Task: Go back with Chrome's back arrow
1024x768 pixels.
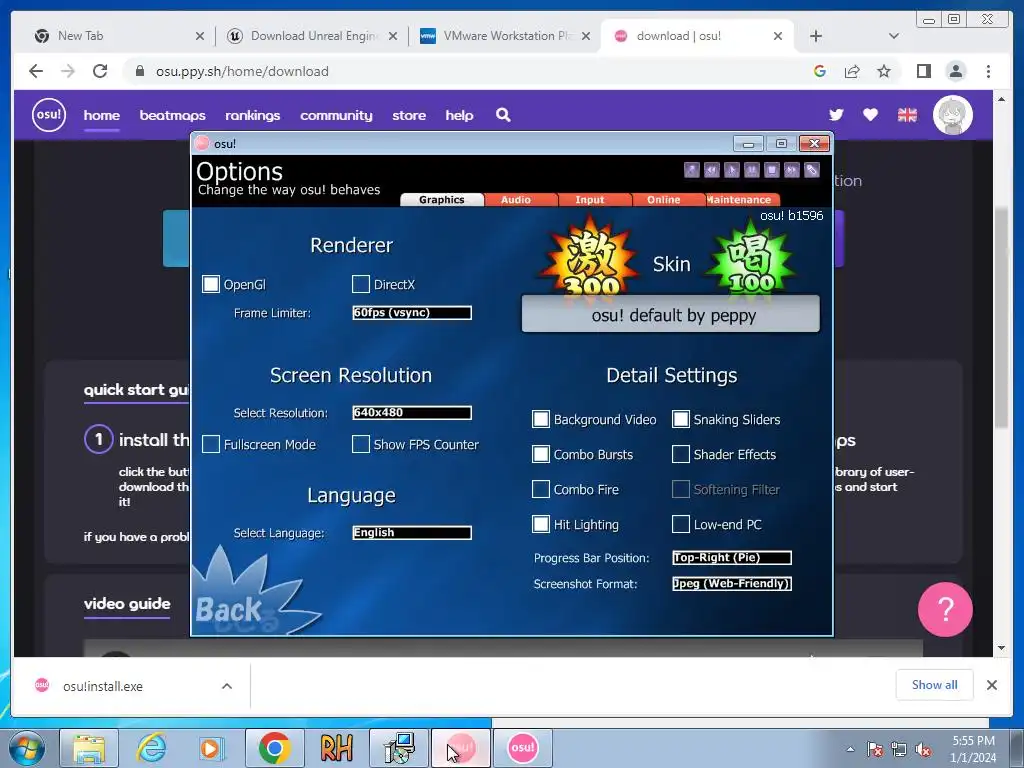Action: [x=36, y=71]
